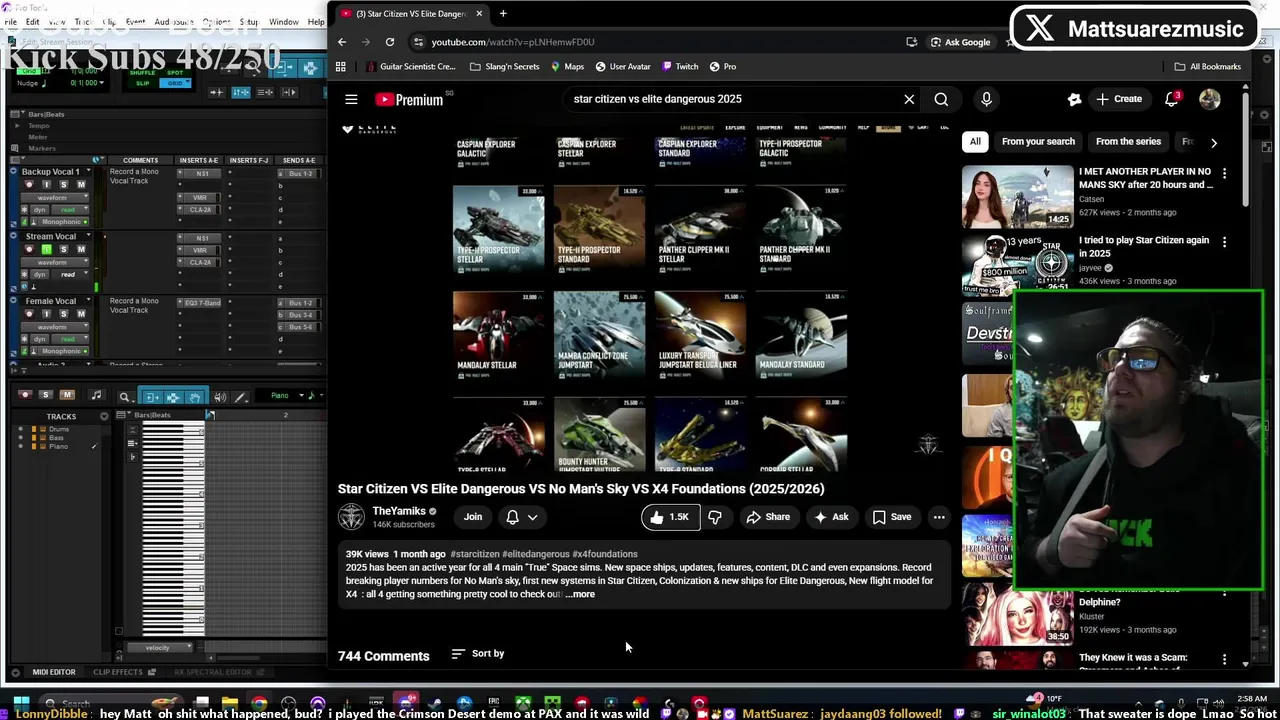Open TheYamiks channel link
This screenshot has width=1280, height=720.
[x=399, y=511]
